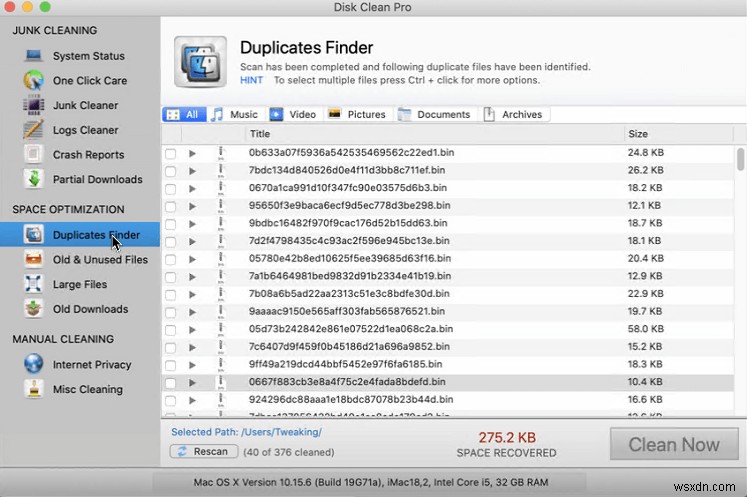Expand the 7d2f4798435c4c93ac2f596e945bc13e.bin group
Image resolution: width=747 pixels, height=497 pixels.
point(192,242)
